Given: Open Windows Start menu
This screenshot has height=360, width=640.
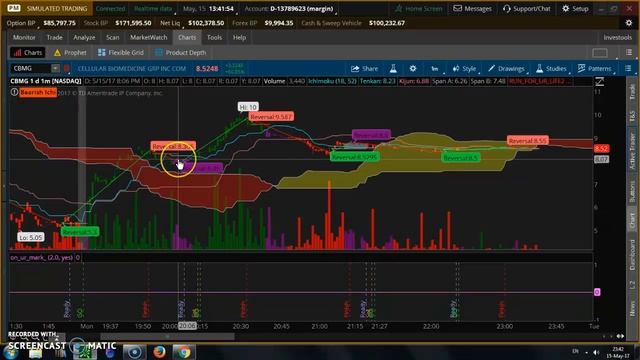Looking at the screenshot, I should [x=10, y=352].
